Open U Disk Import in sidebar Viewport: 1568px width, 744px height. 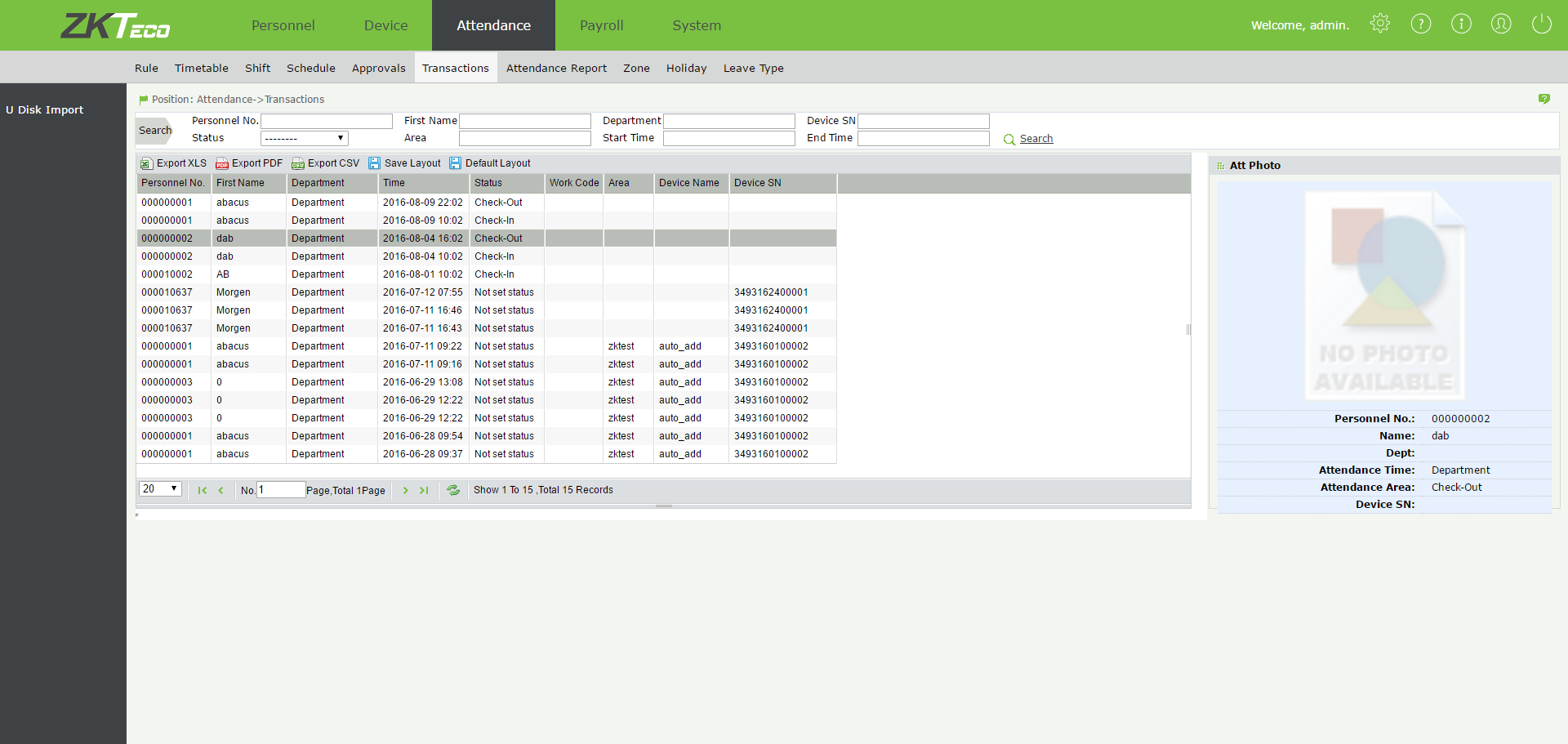(45, 110)
